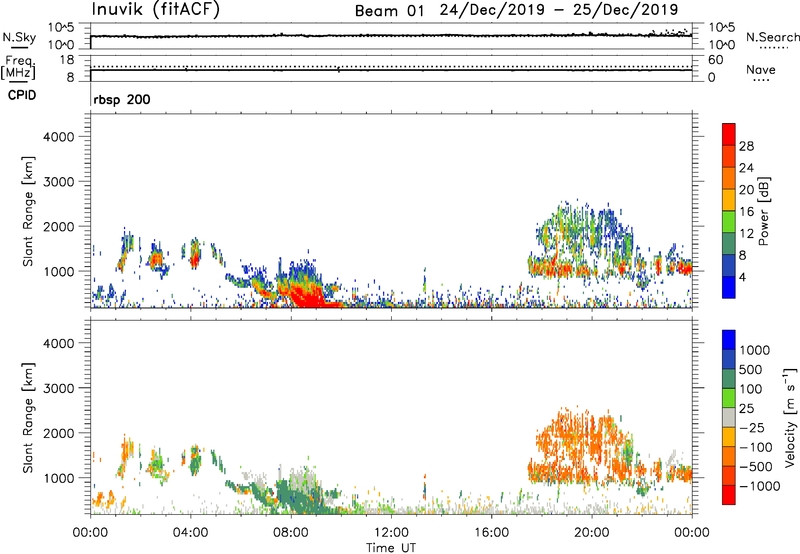This screenshot has height=554, width=800.
Task: Click the gray band of the velocity color bar
Action: coord(729,418)
